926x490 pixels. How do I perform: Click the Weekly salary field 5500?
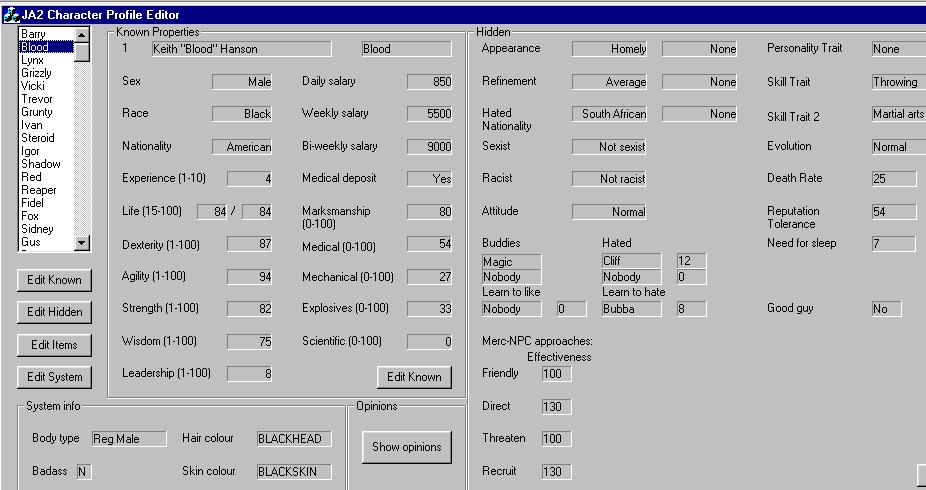tap(429, 113)
